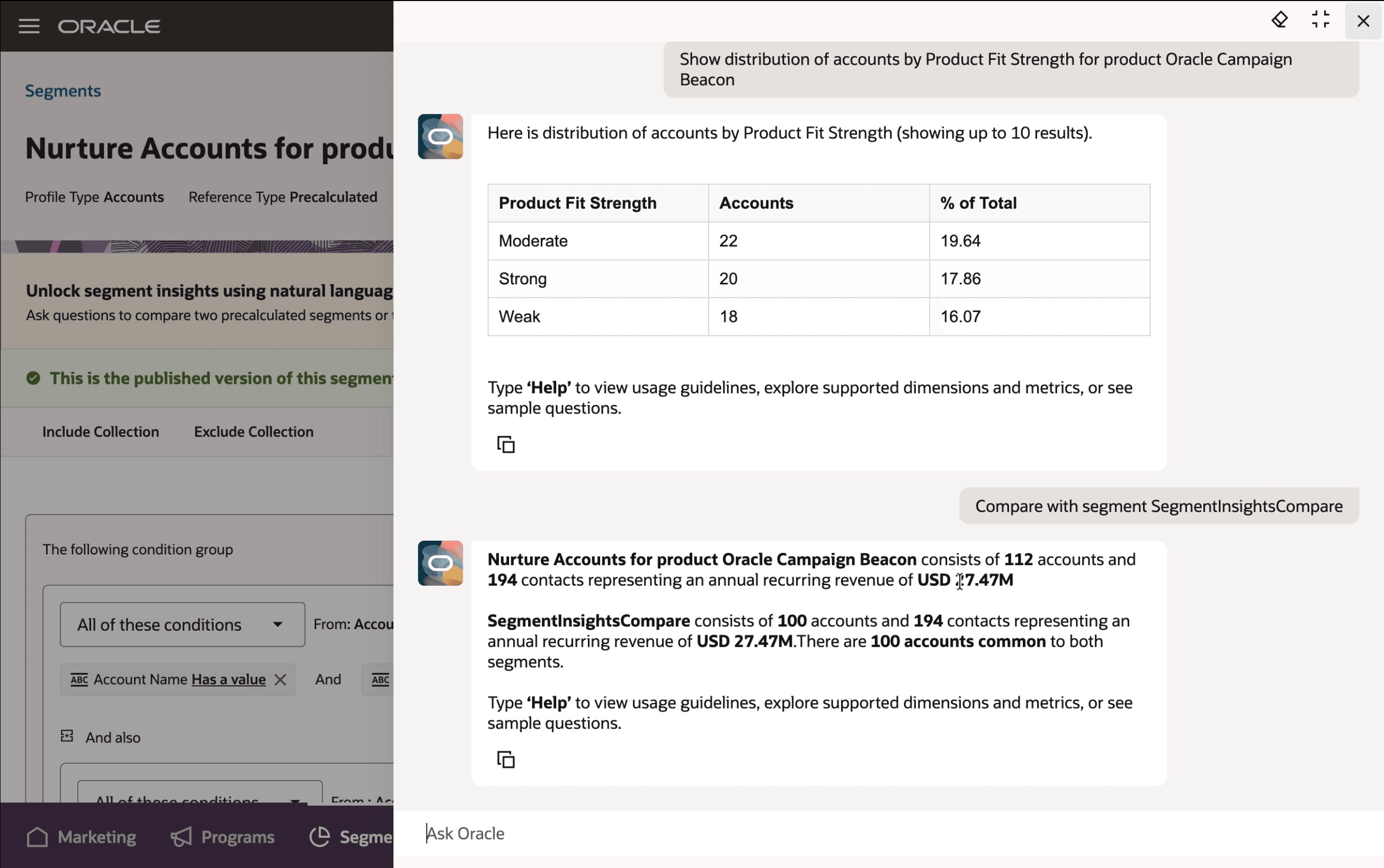Click the green published checkmark icon
The width and height of the screenshot is (1384, 868).
[33, 378]
